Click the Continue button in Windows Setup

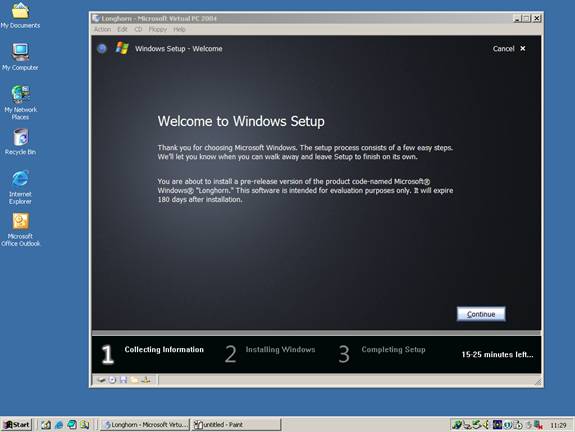[x=481, y=314]
